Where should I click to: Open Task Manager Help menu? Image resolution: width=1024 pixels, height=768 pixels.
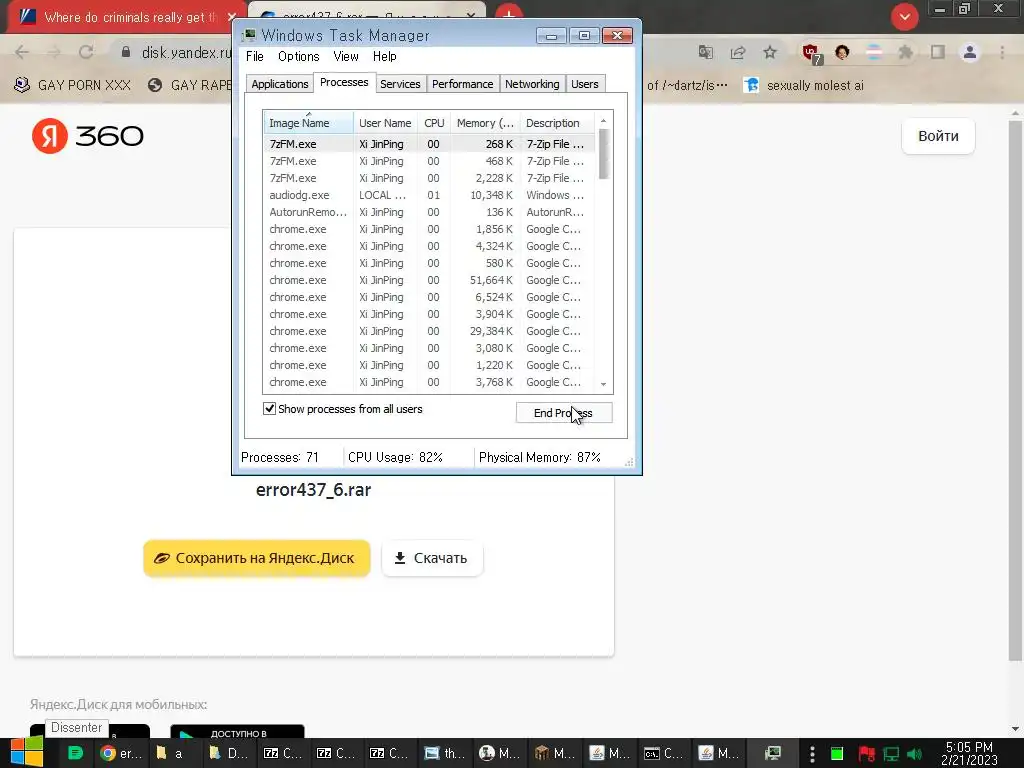[385, 56]
